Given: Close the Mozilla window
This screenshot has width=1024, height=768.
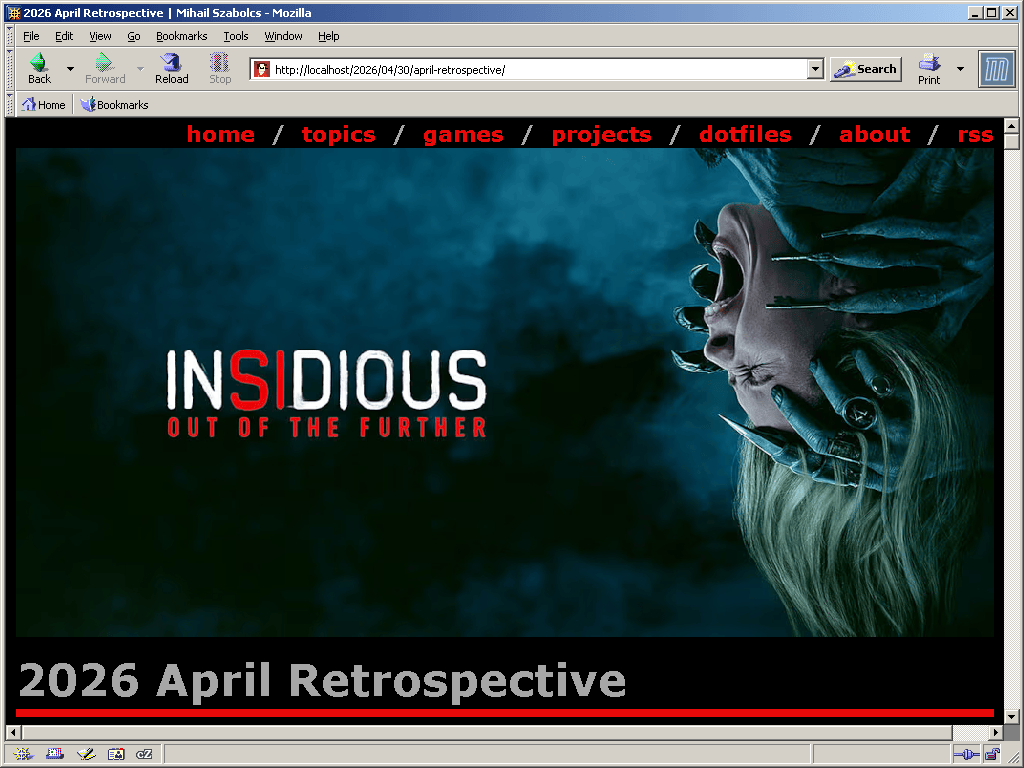Looking at the screenshot, I should (1009, 12).
